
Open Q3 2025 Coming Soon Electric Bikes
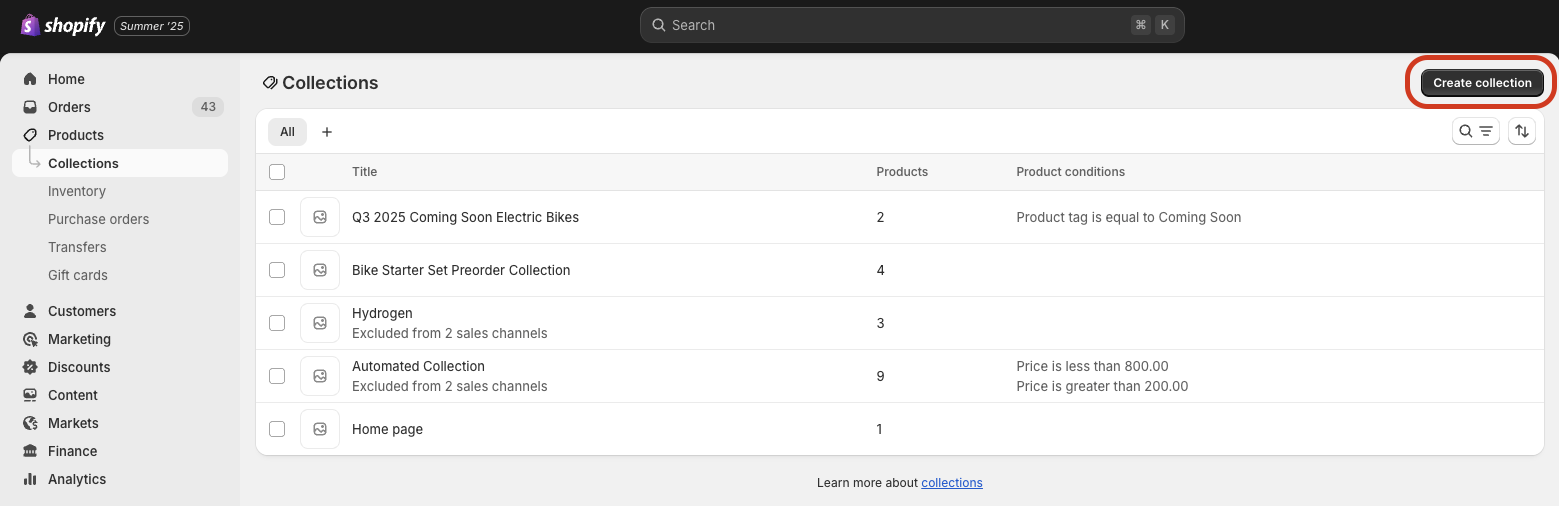pos(465,217)
